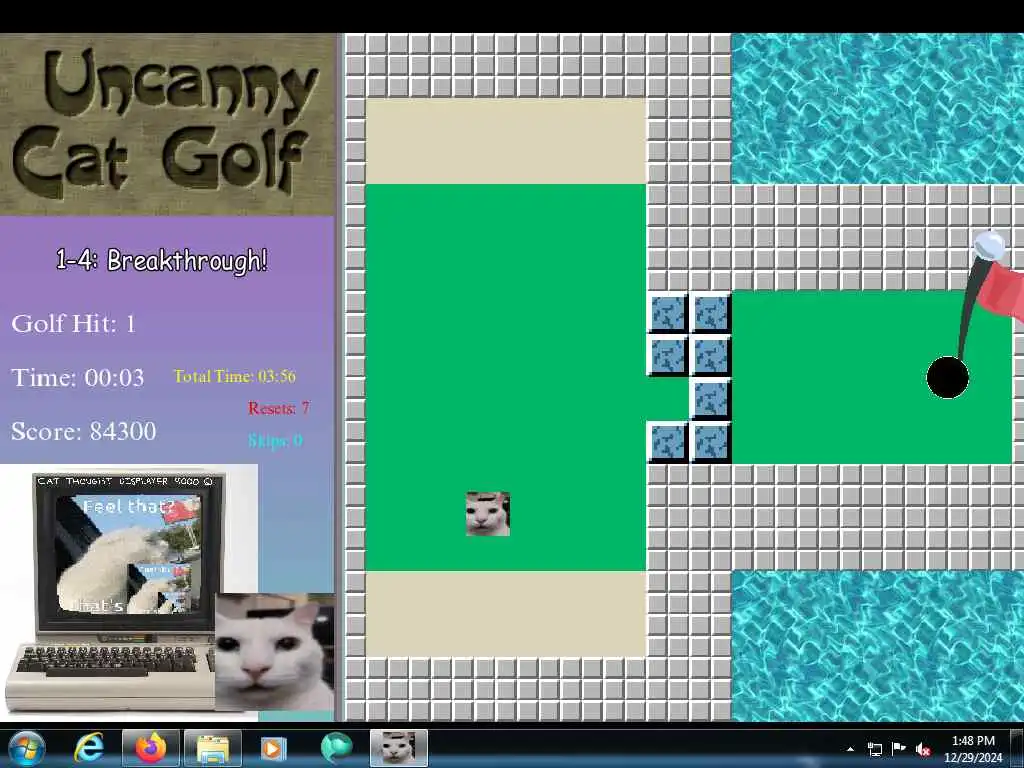The width and height of the screenshot is (1024, 768).
Task: Open the clock showing 1:48 PM
Action: pyautogui.click(x=973, y=748)
